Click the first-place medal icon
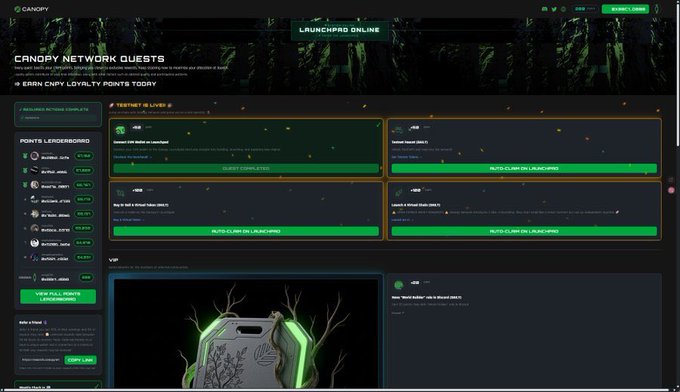 click(25, 156)
